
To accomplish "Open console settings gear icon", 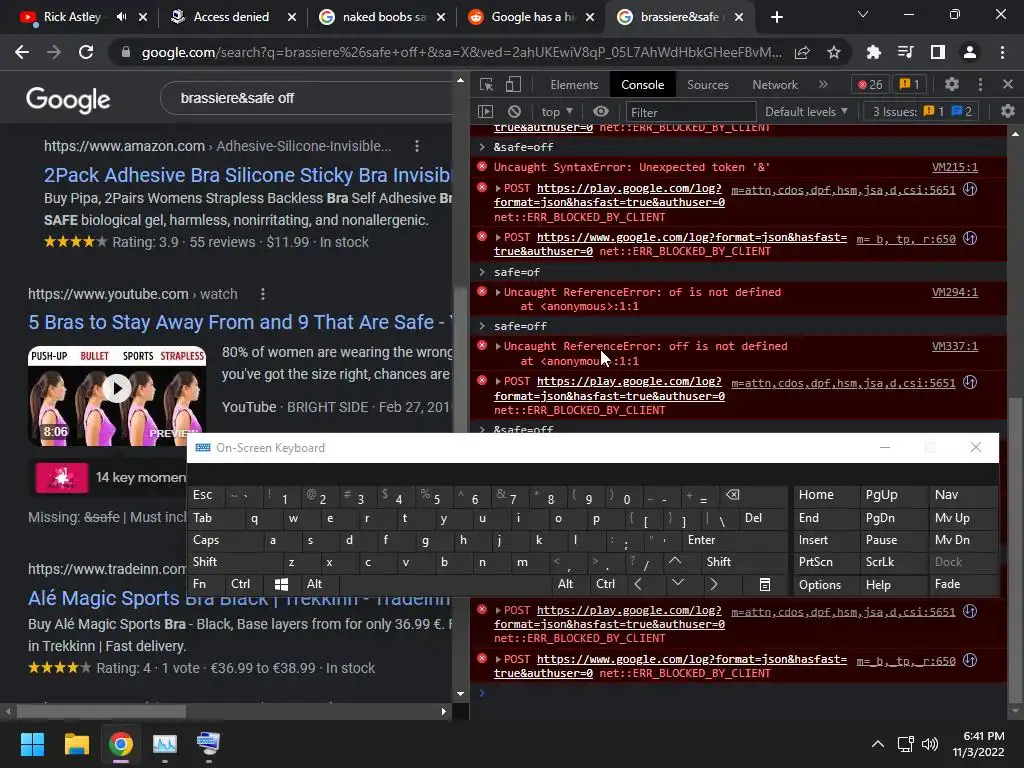I will tap(1008, 112).
